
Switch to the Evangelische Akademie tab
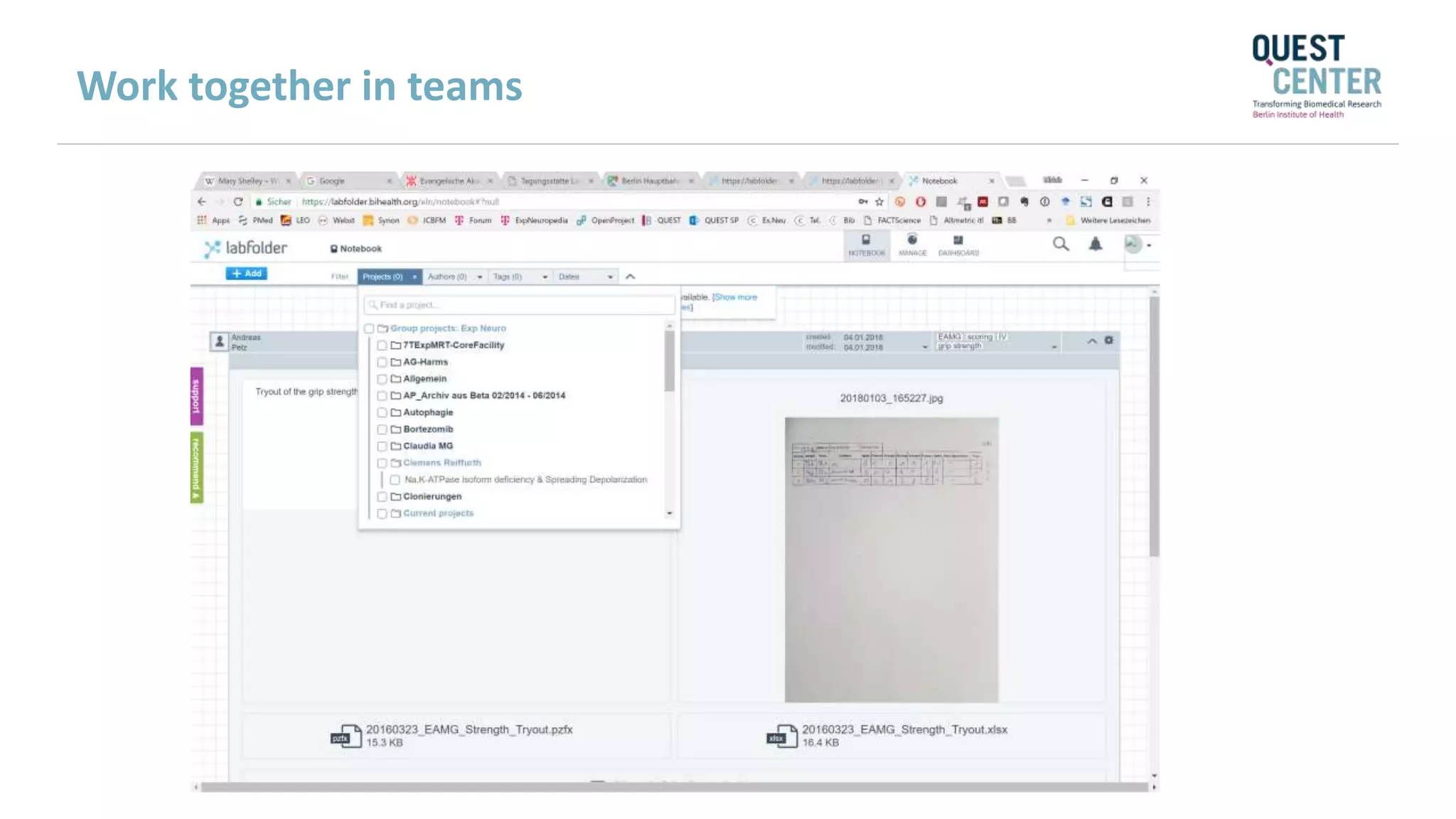tap(449, 181)
